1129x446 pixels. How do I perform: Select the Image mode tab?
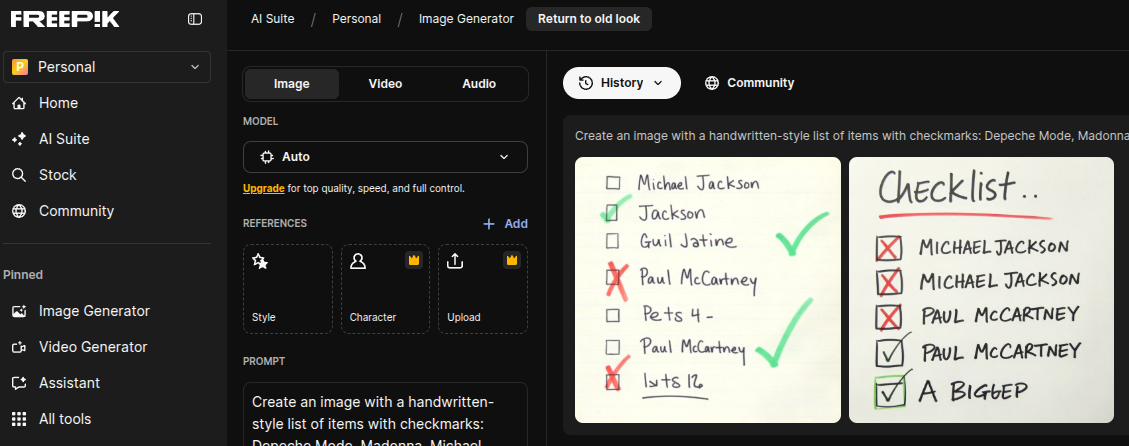tap(292, 84)
